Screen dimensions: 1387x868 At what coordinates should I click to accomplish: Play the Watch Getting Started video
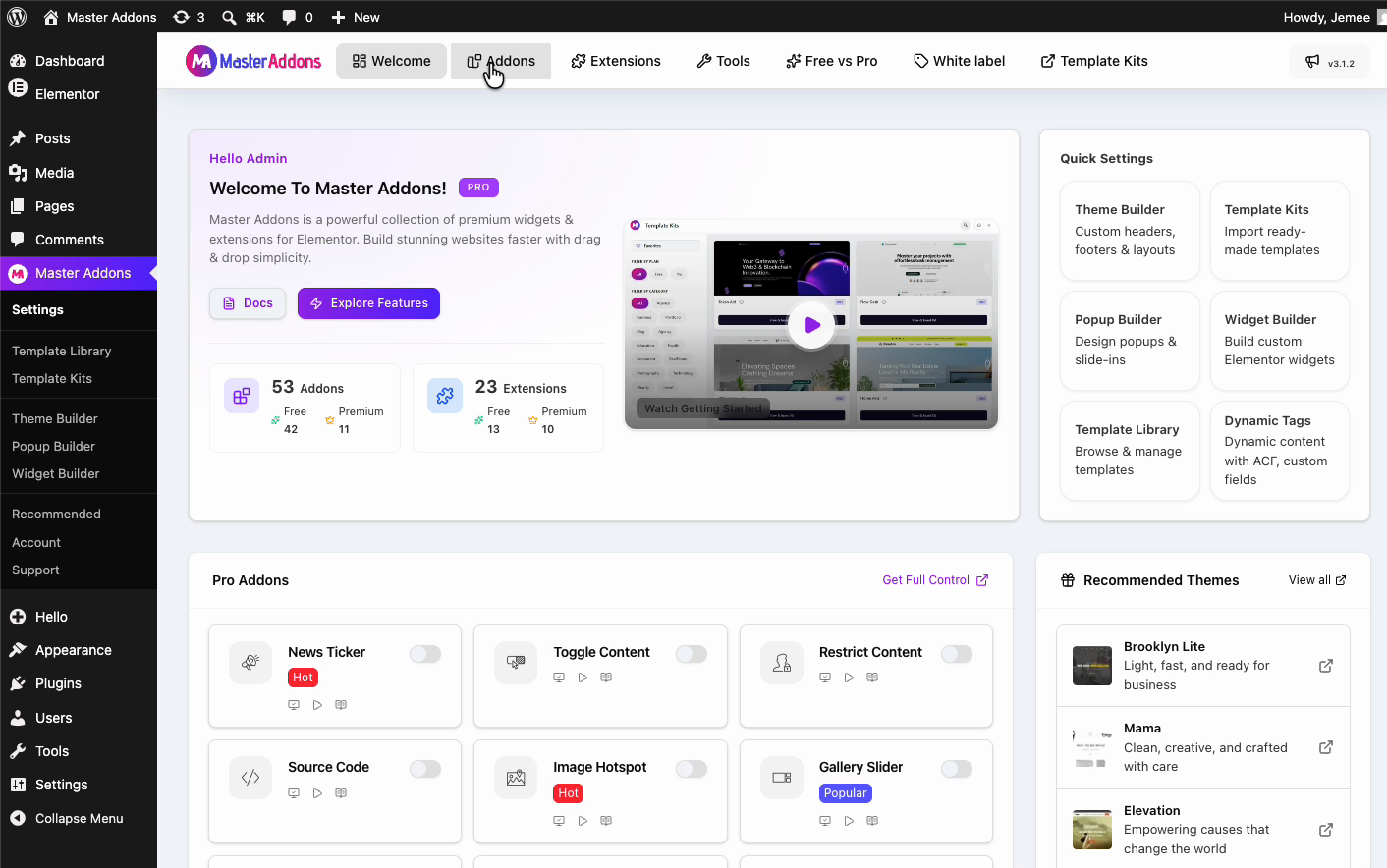pos(811,325)
